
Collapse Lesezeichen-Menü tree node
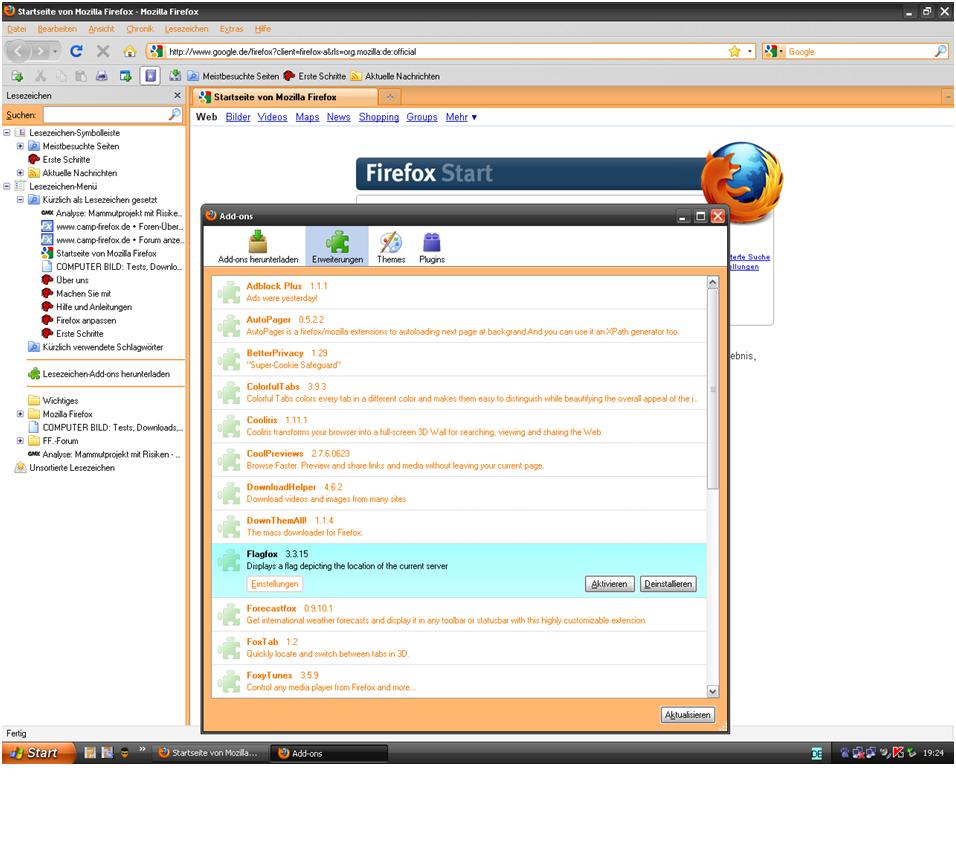click(x=7, y=186)
